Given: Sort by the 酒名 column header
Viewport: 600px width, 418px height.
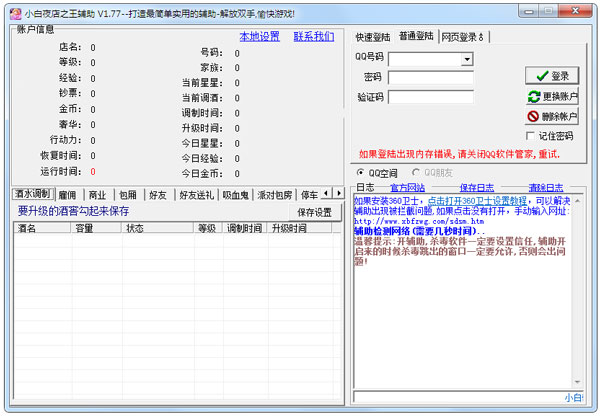Looking at the screenshot, I should pos(42,229).
